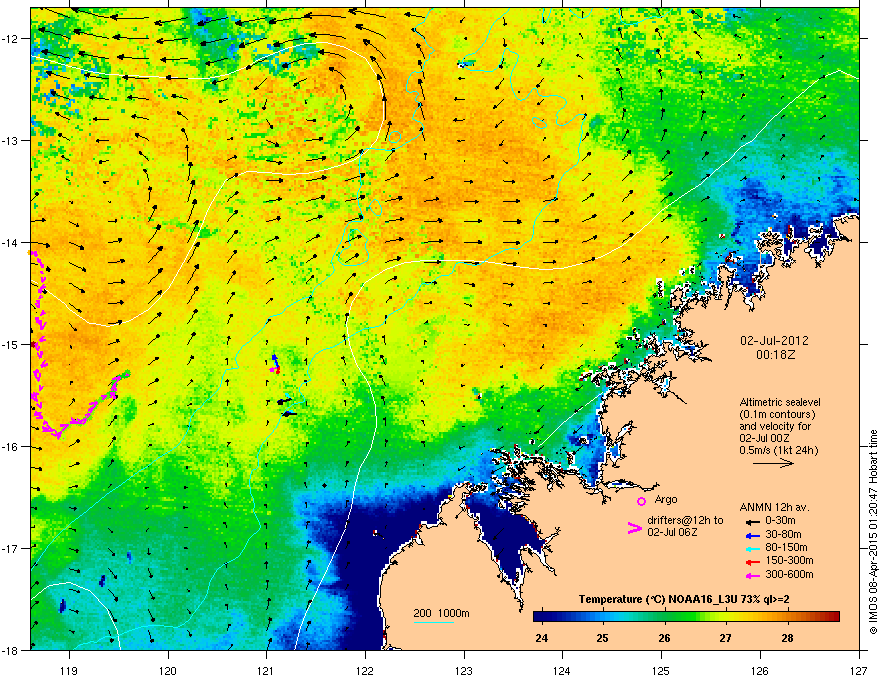Click the IMOS Hobart time copyright text
This screenshot has width=880, height=680.
point(873,532)
